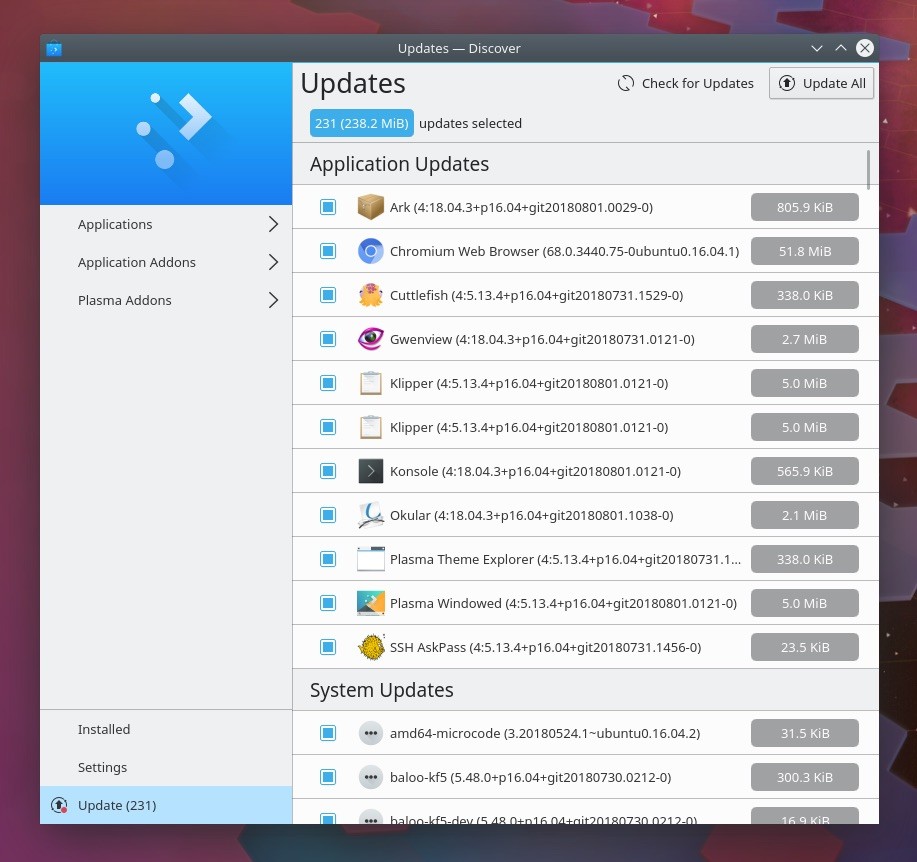Click the Ark package box icon

tap(370, 207)
